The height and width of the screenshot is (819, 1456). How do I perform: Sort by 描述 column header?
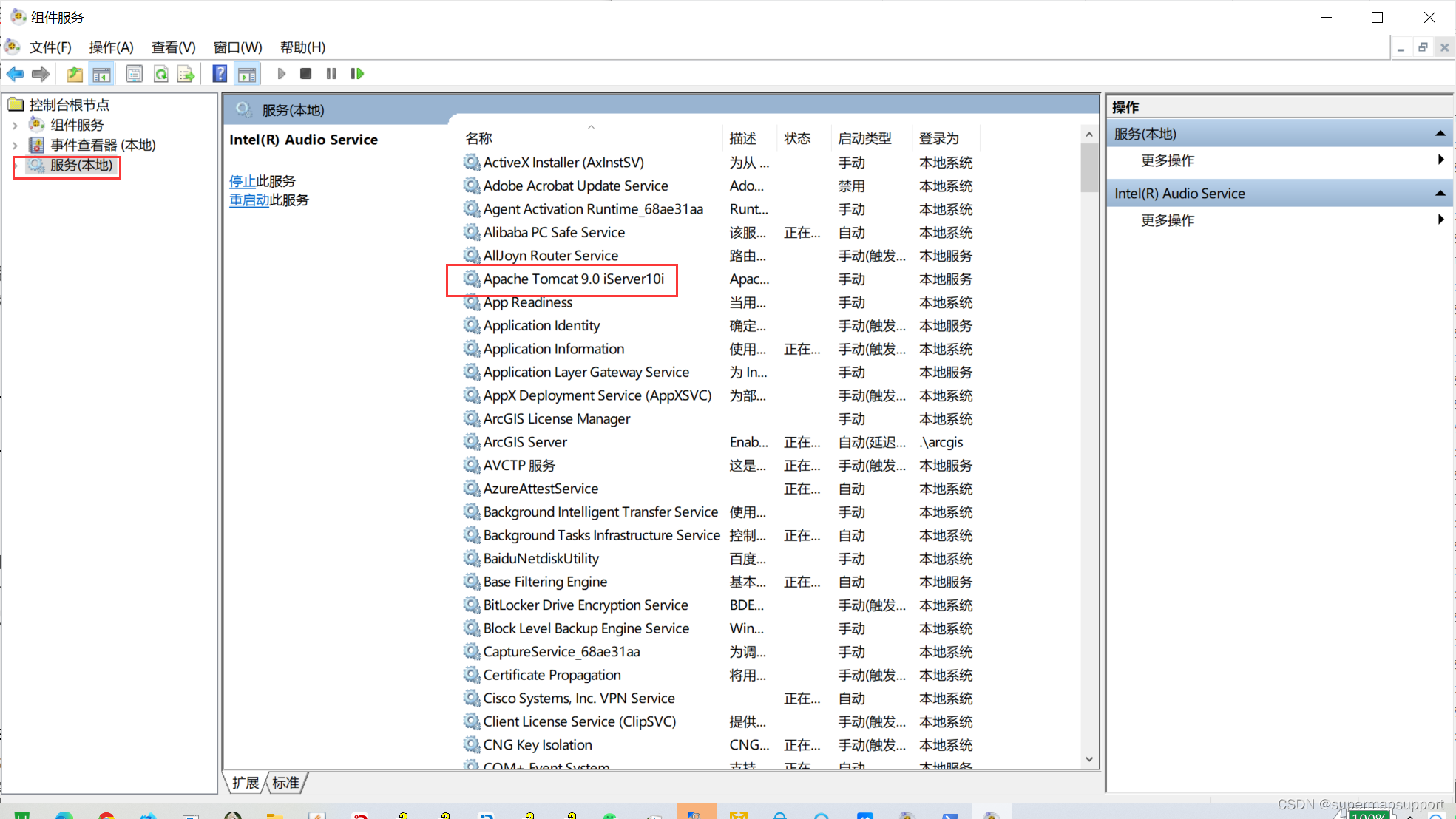pos(749,138)
